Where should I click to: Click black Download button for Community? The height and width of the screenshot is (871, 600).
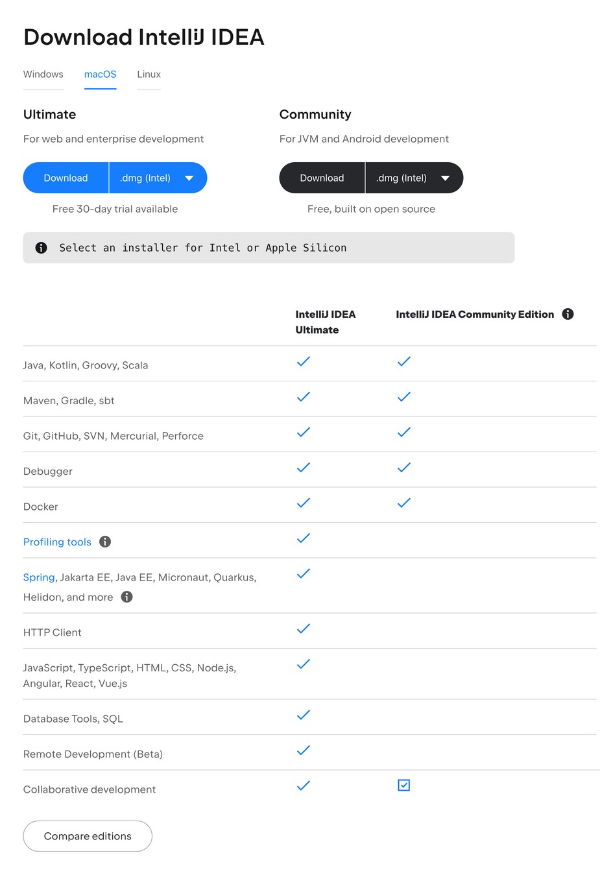[322, 178]
